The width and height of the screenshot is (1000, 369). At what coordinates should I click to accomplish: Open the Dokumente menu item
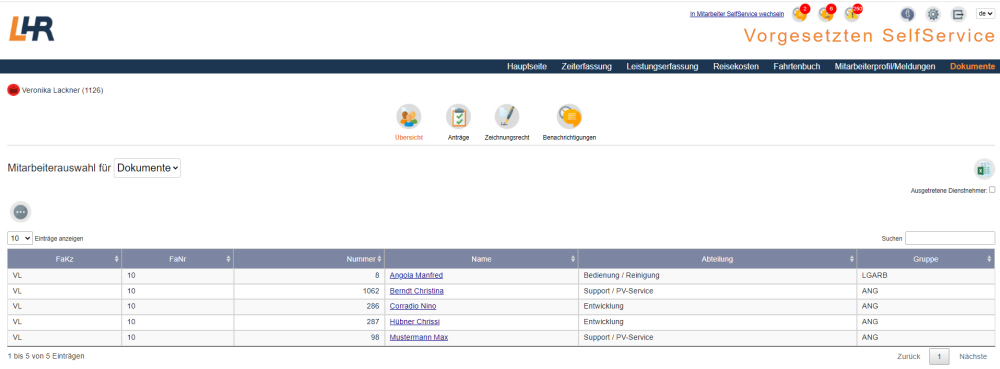coord(972,66)
